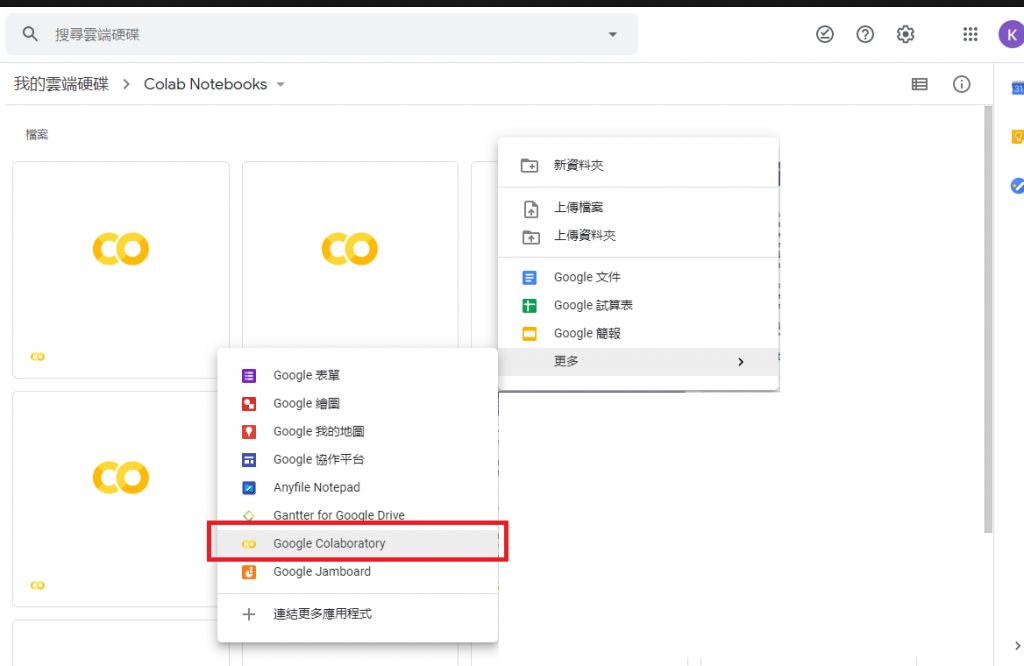Click the folder upload icon
The height and width of the screenshot is (666, 1024).
coord(531,237)
